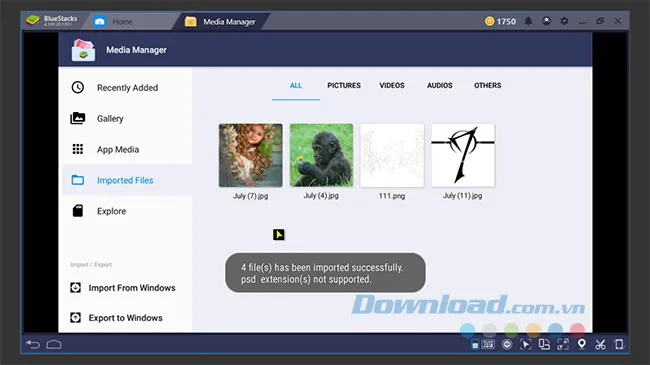This screenshot has width=650, height=365.
Task: Select Imported Files in sidebar
Action: [127, 180]
